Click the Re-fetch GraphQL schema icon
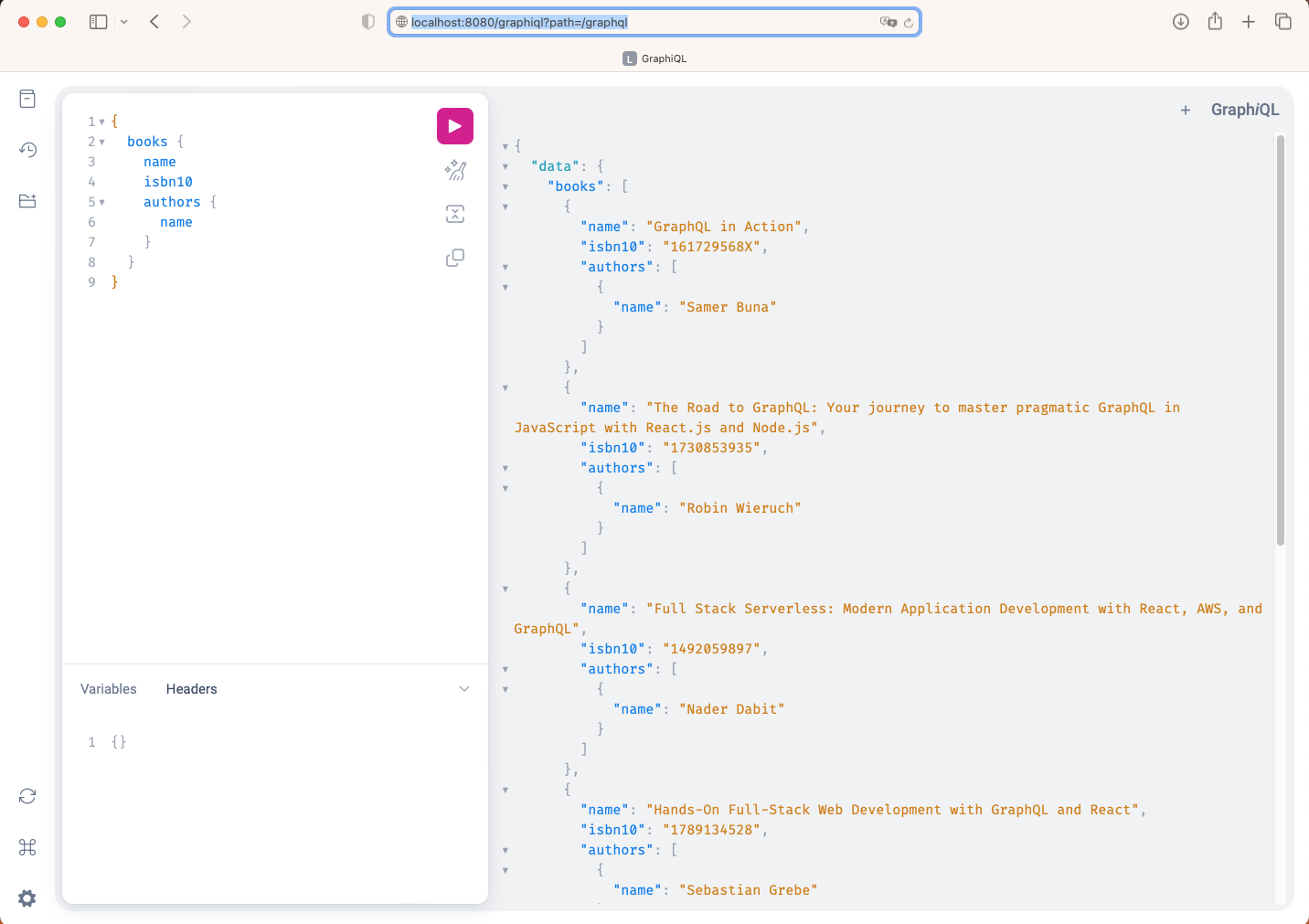Screen dimensions: 1309x924 pos(27,796)
